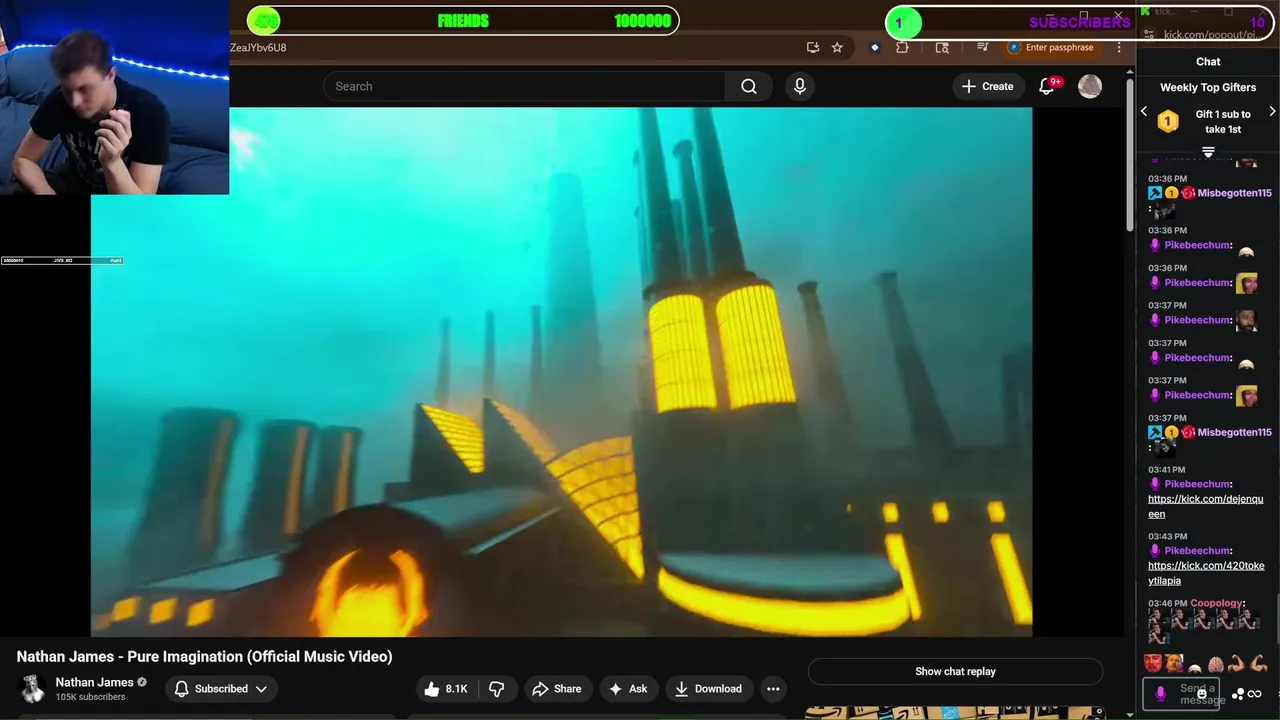The height and width of the screenshot is (720, 1280).
Task: Start voice search with the microphone icon
Action: [800, 86]
